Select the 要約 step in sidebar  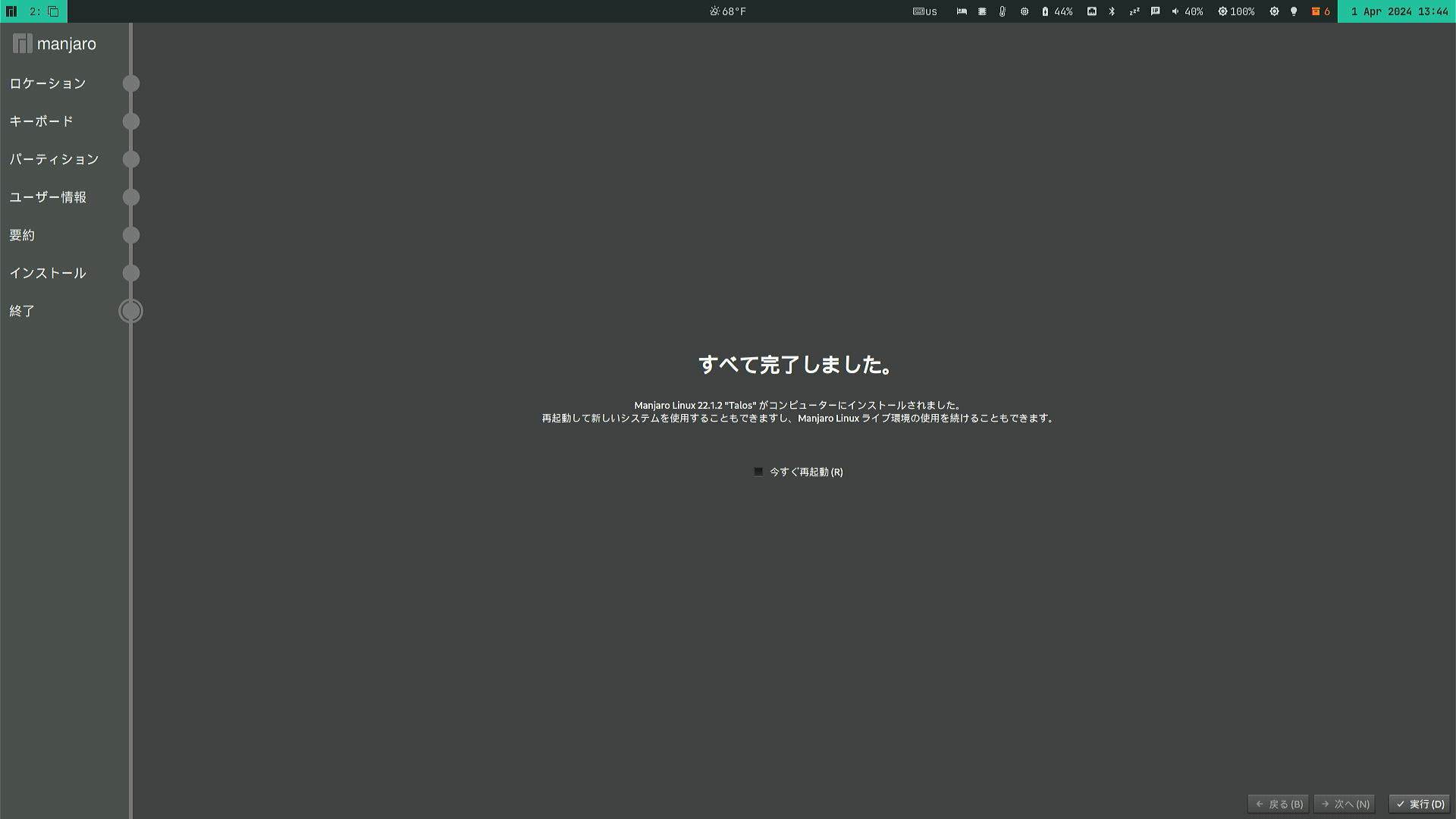coord(22,235)
